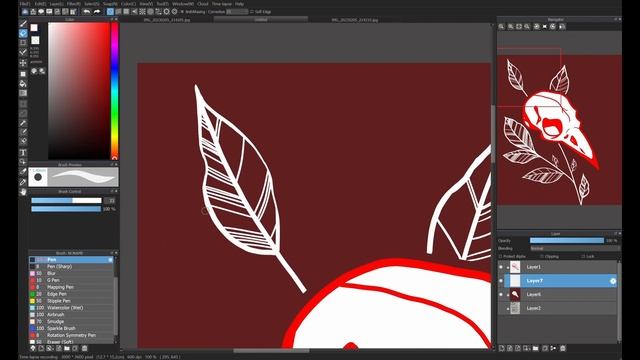Select Layer6 in the layer list
Viewport: 640px width, 360px height.
click(560, 294)
